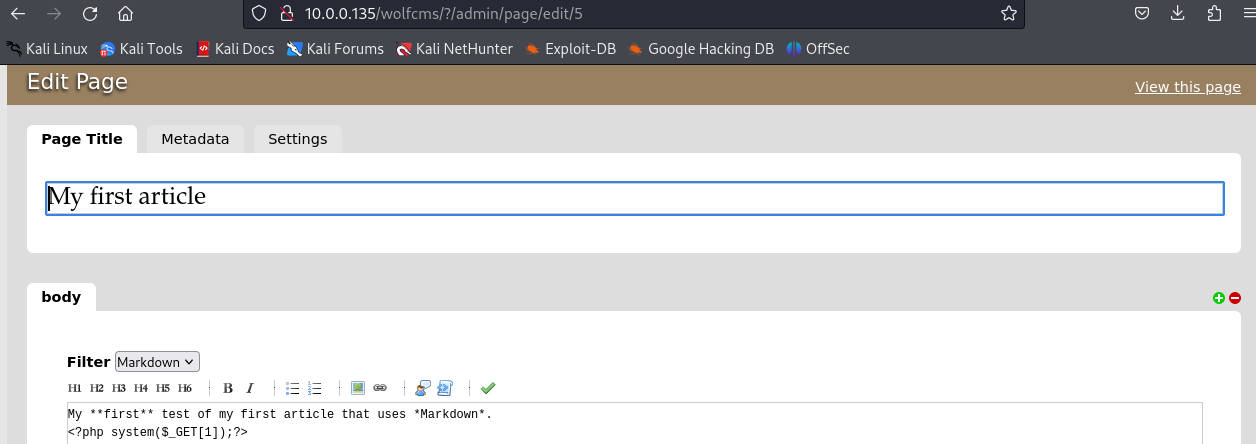Click the page title input field

[x=635, y=197]
